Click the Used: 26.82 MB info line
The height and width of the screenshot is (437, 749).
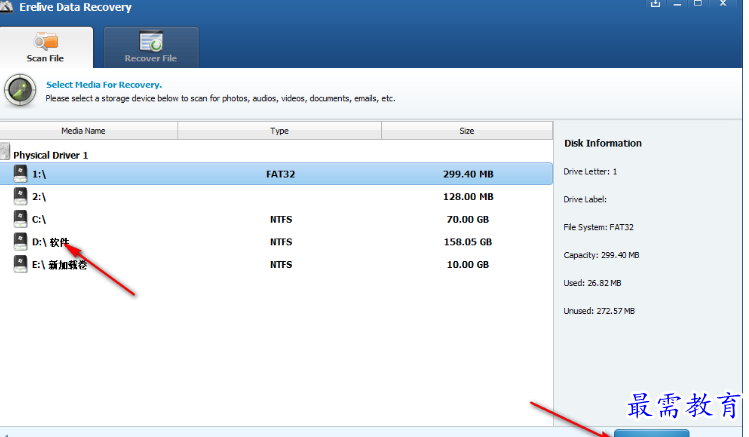(592, 283)
